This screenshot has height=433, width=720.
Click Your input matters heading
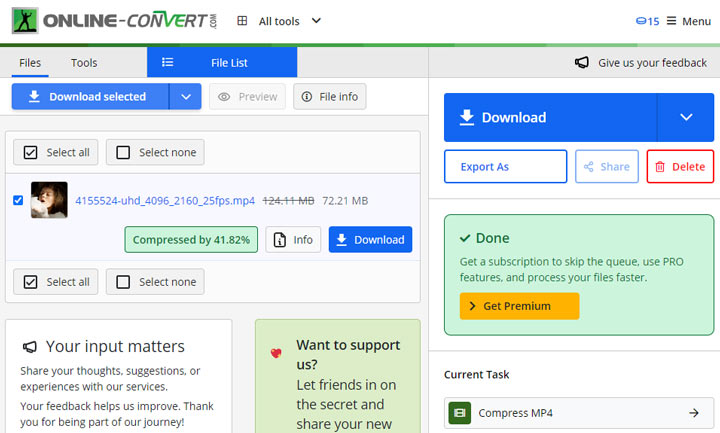point(115,347)
